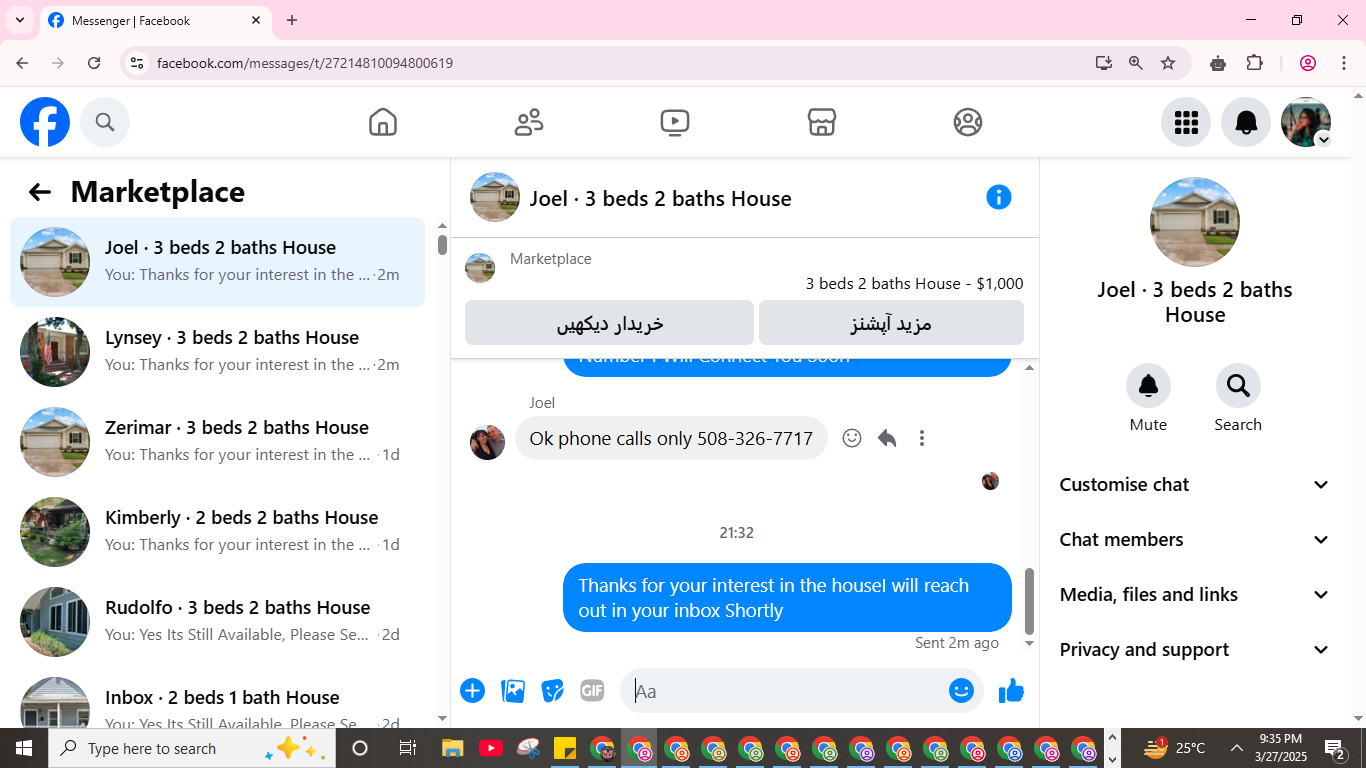The image size is (1366, 768).
Task: Open Joel's 3 beds 2 baths House chat
Action: pyautogui.click(x=217, y=262)
